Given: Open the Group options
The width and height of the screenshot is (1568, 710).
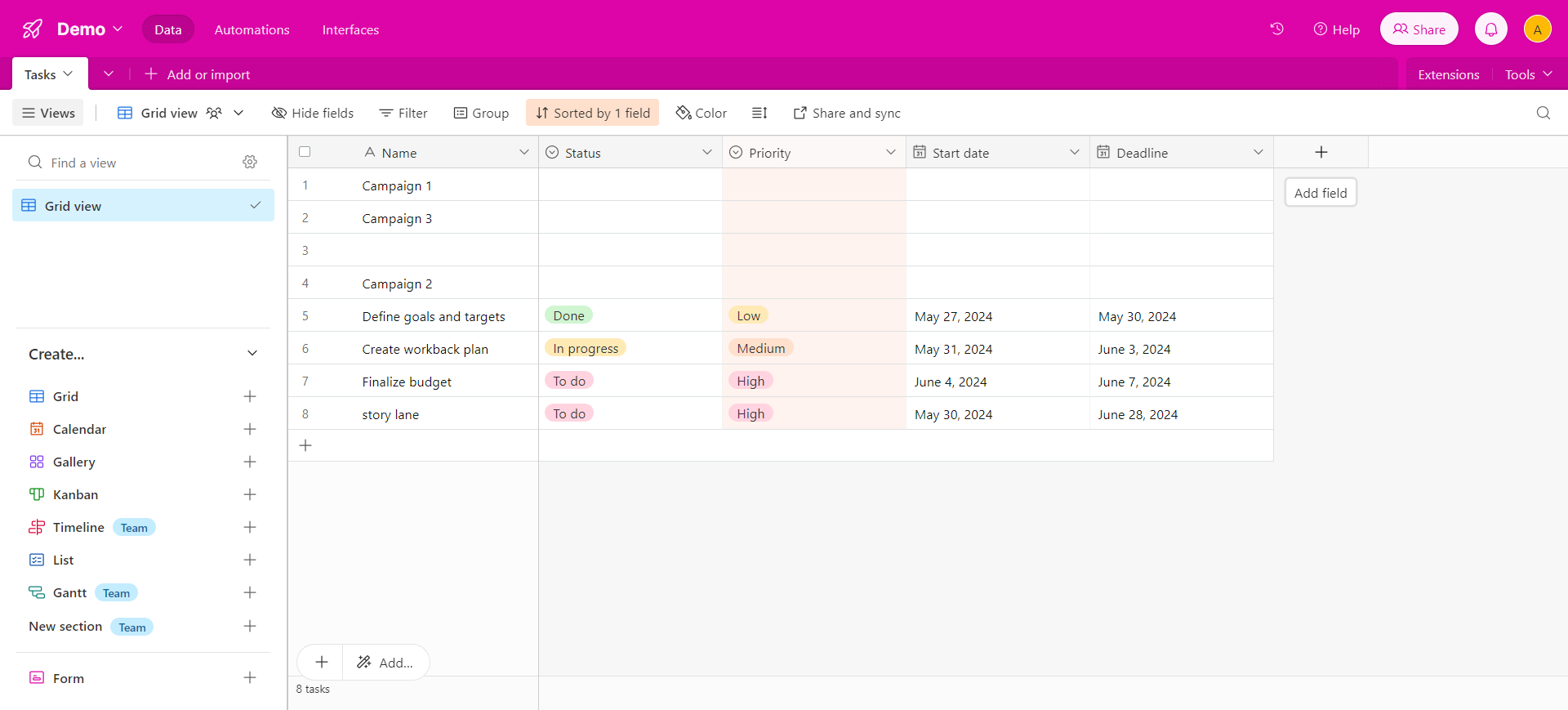Looking at the screenshot, I should tap(482, 113).
